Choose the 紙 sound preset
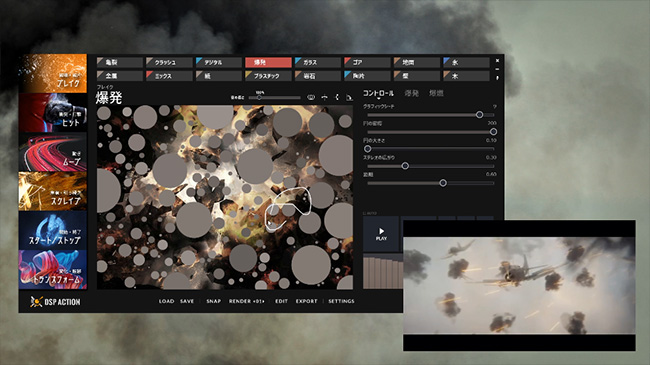Viewport: 650px width, 365px height. click(218, 76)
